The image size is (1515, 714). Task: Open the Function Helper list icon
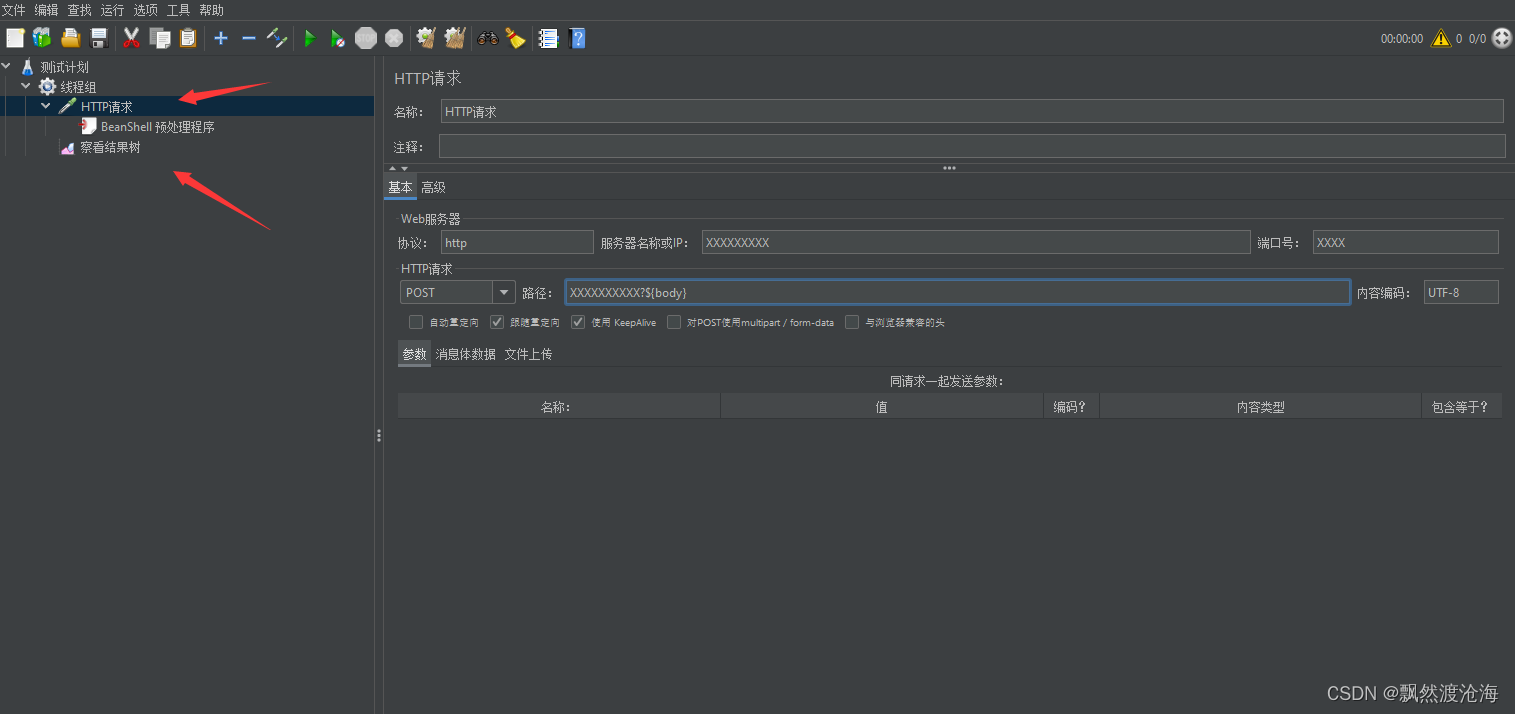click(x=548, y=38)
